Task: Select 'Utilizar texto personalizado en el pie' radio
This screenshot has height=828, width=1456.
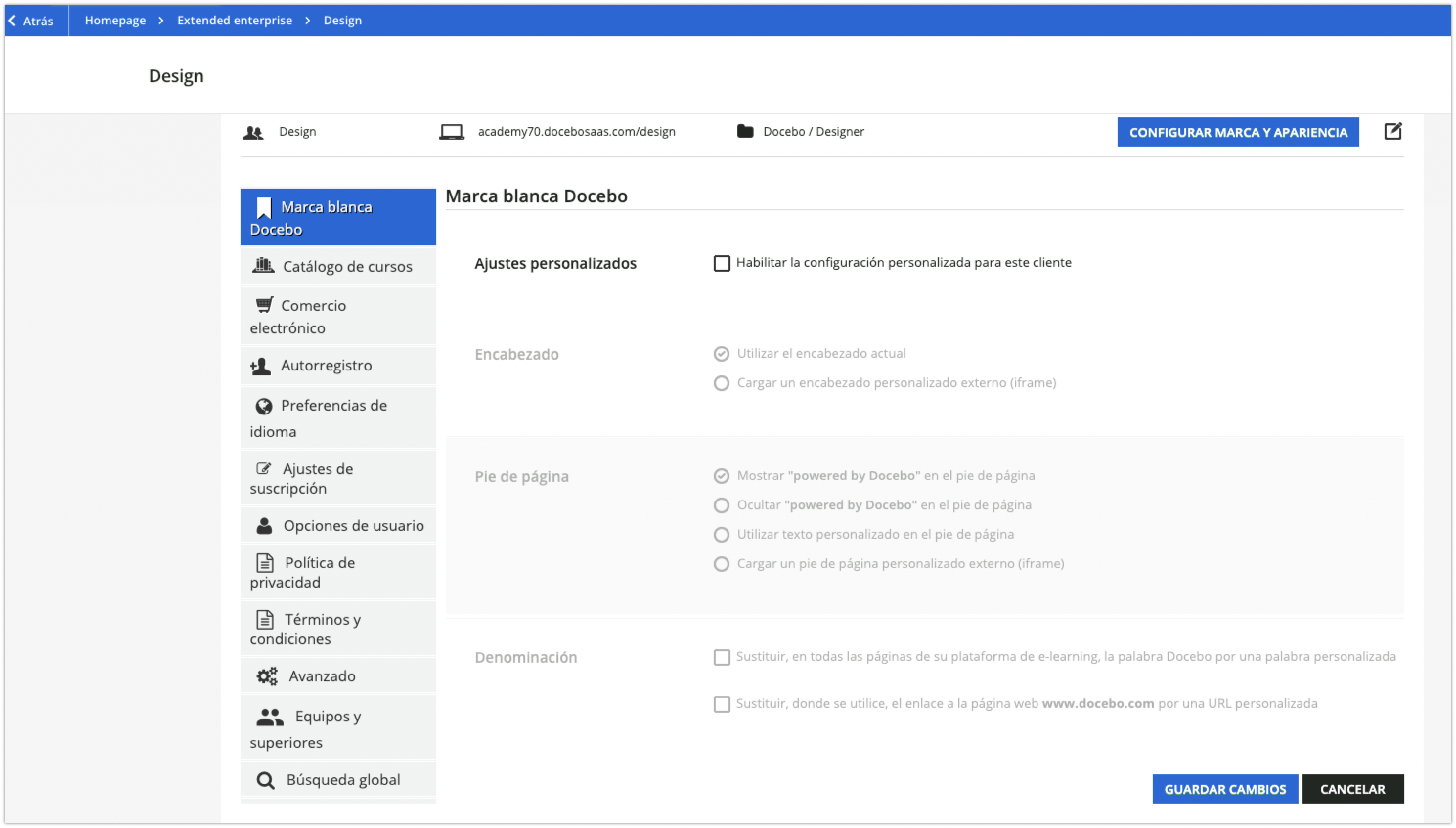Action: tap(721, 535)
